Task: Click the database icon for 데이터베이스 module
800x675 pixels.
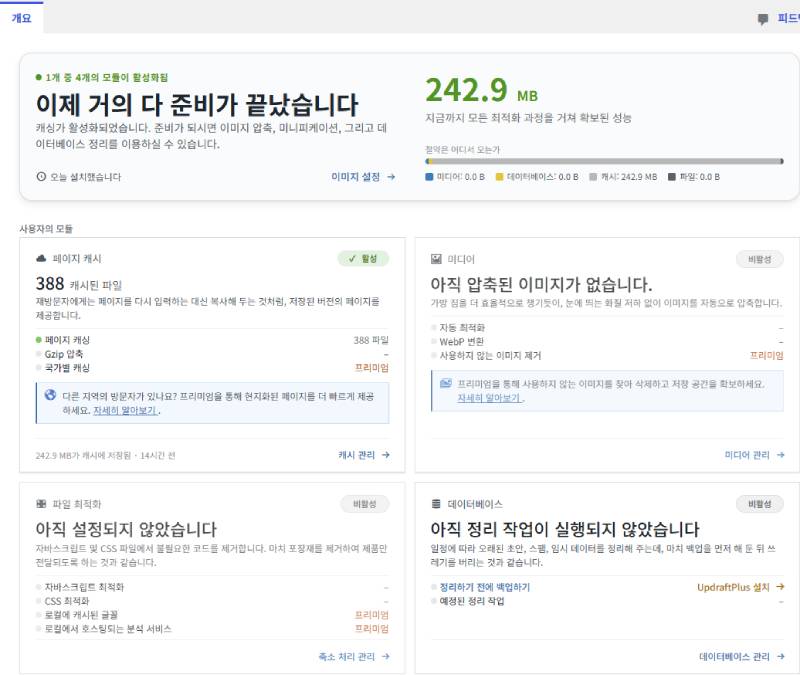Action: [436, 504]
